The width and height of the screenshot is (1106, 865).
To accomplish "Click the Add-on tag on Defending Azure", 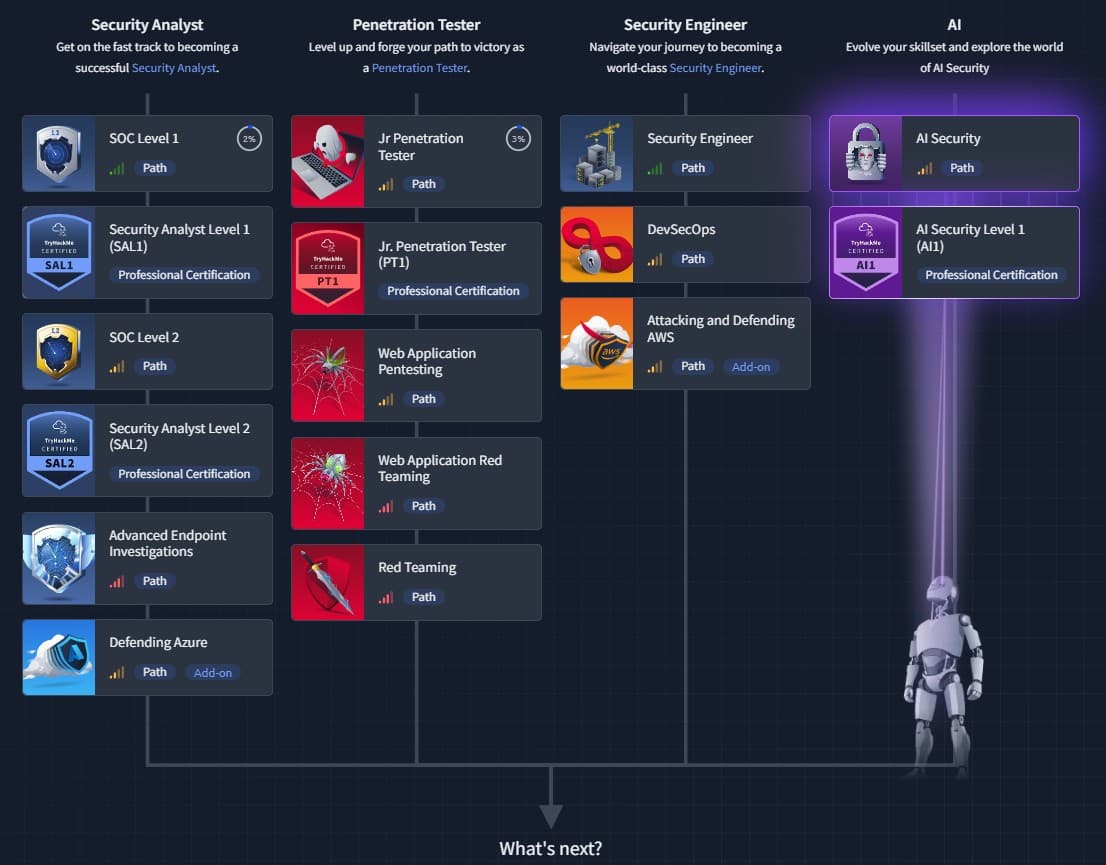I will [x=213, y=673].
